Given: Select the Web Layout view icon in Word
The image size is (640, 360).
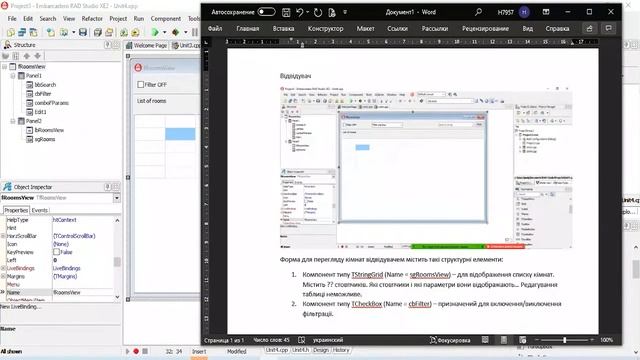Looking at the screenshot, I should pos(522,340).
